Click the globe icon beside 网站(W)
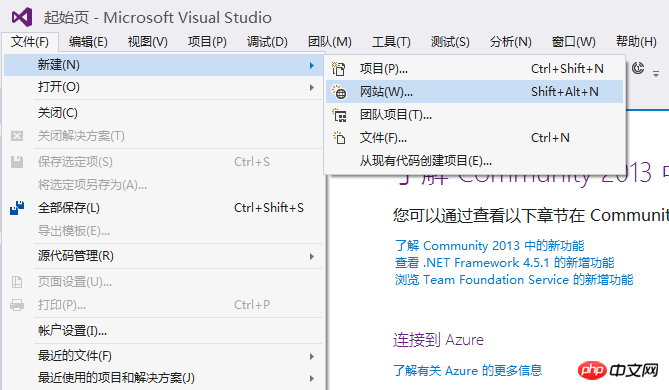669x390 pixels. pos(339,92)
